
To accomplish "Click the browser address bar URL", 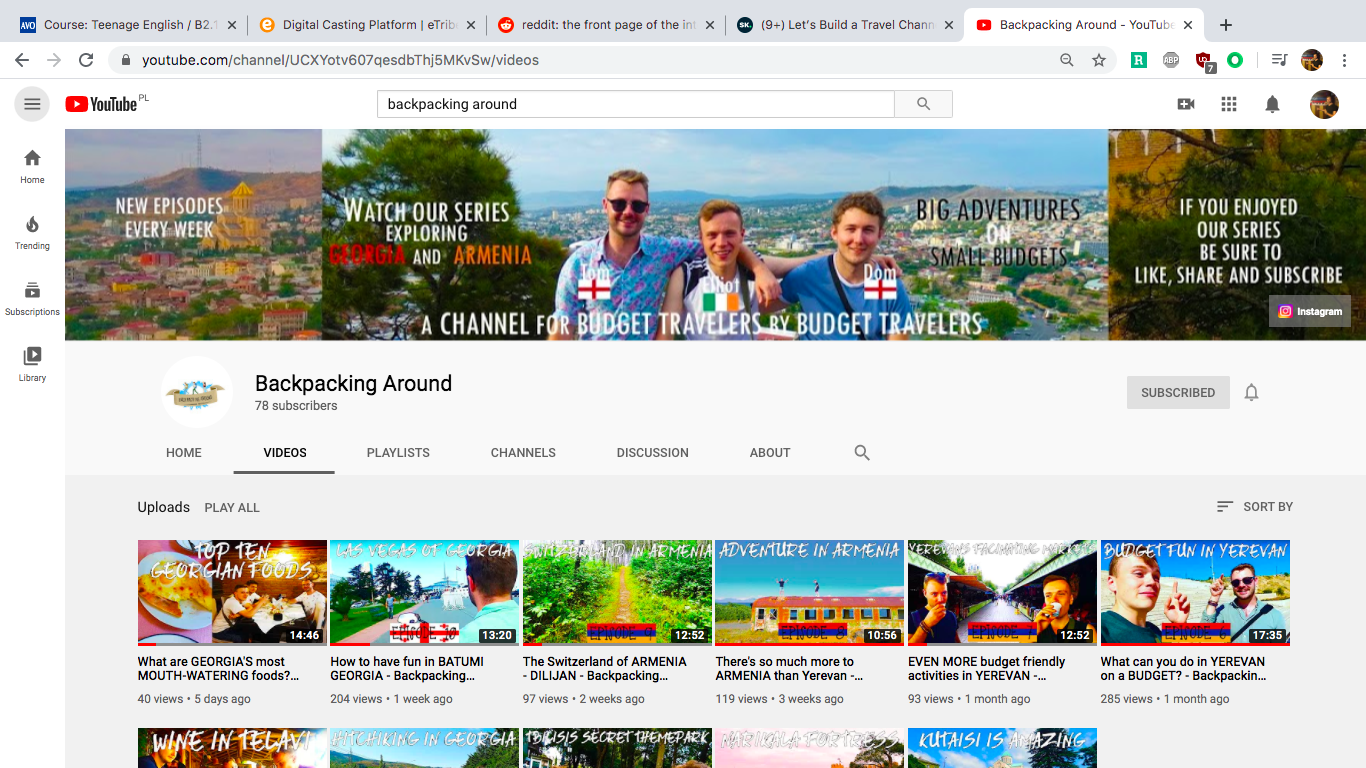I will 340,60.
